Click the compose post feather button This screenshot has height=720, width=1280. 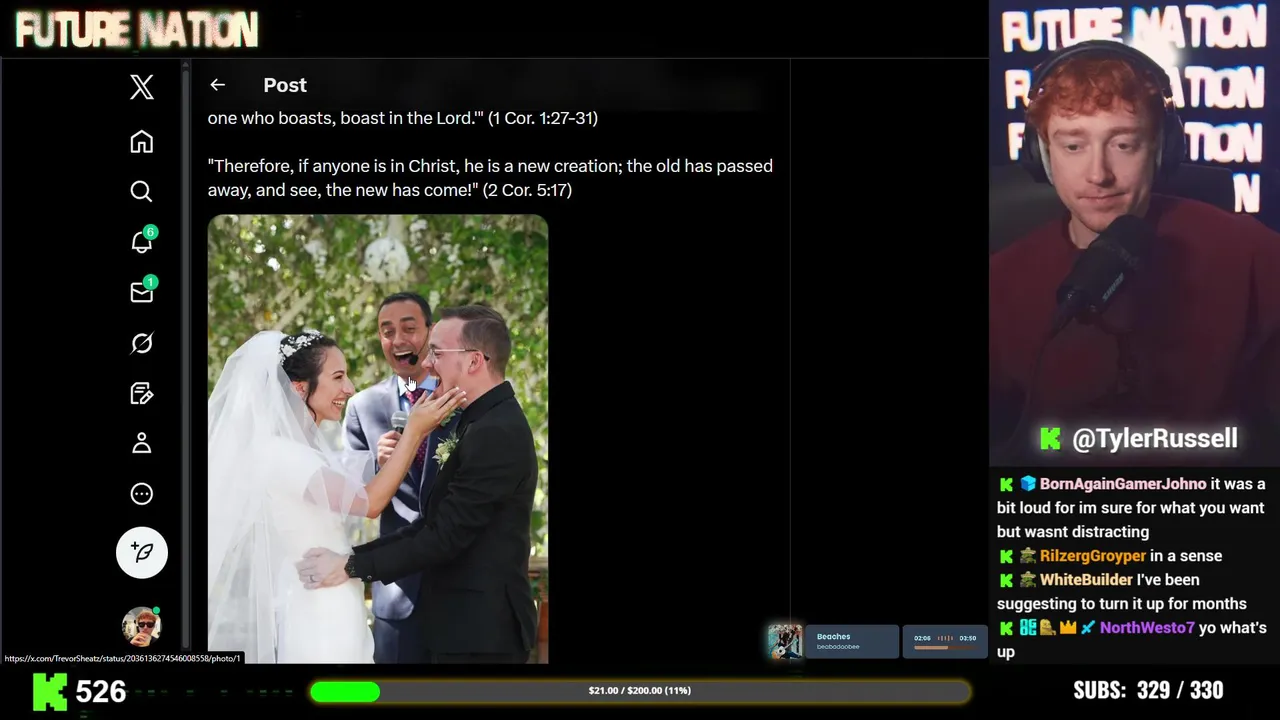click(x=142, y=552)
